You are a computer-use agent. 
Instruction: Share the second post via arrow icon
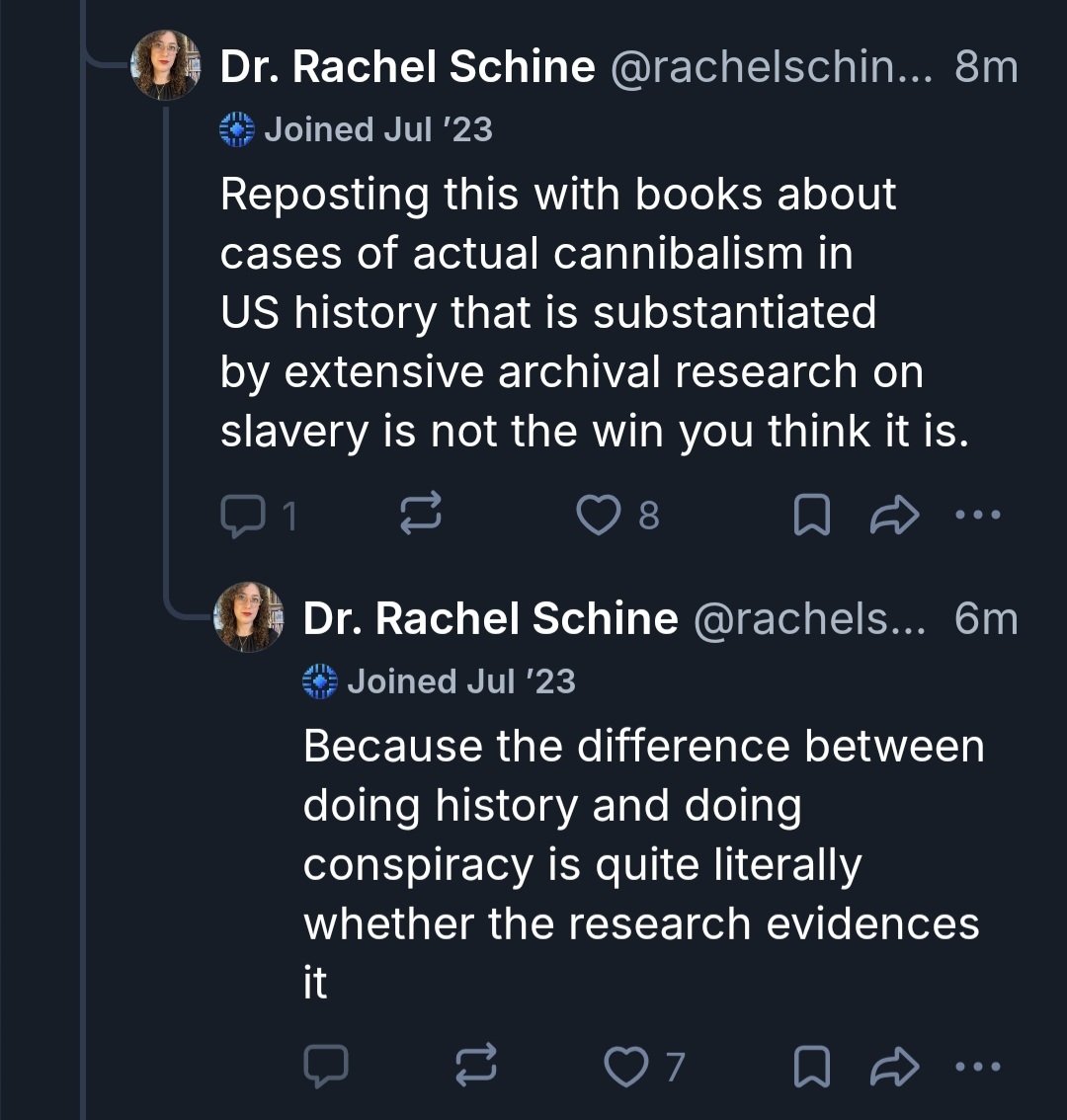click(x=895, y=1067)
